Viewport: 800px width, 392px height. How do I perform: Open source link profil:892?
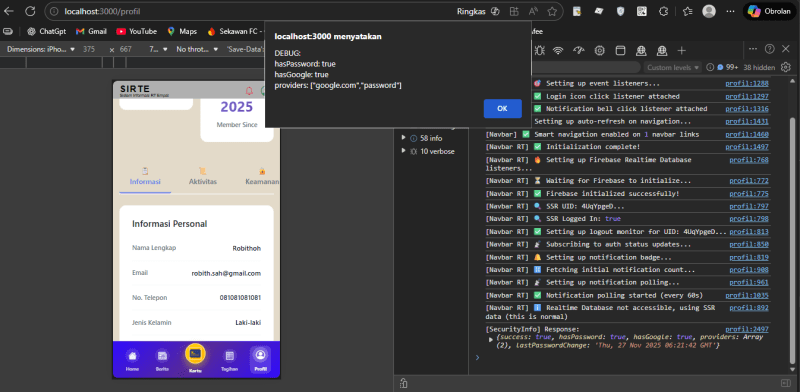click(749, 308)
